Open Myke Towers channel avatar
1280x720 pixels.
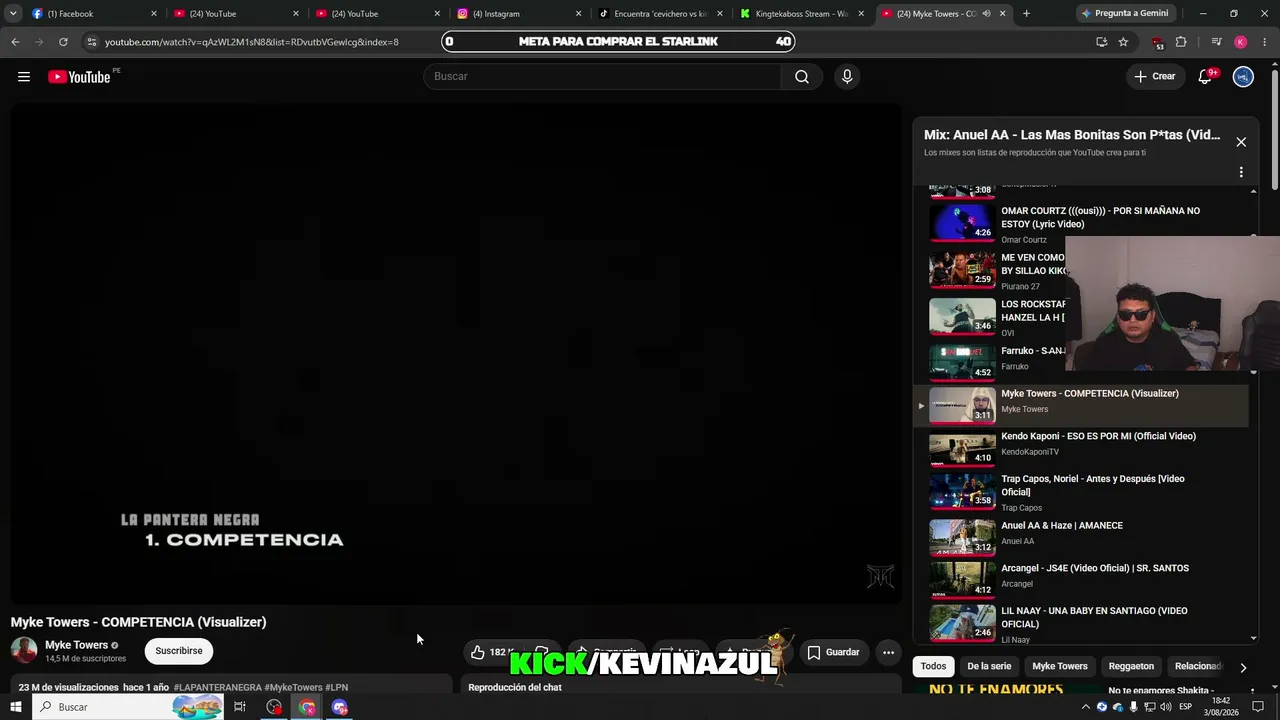(x=24, y=651)
